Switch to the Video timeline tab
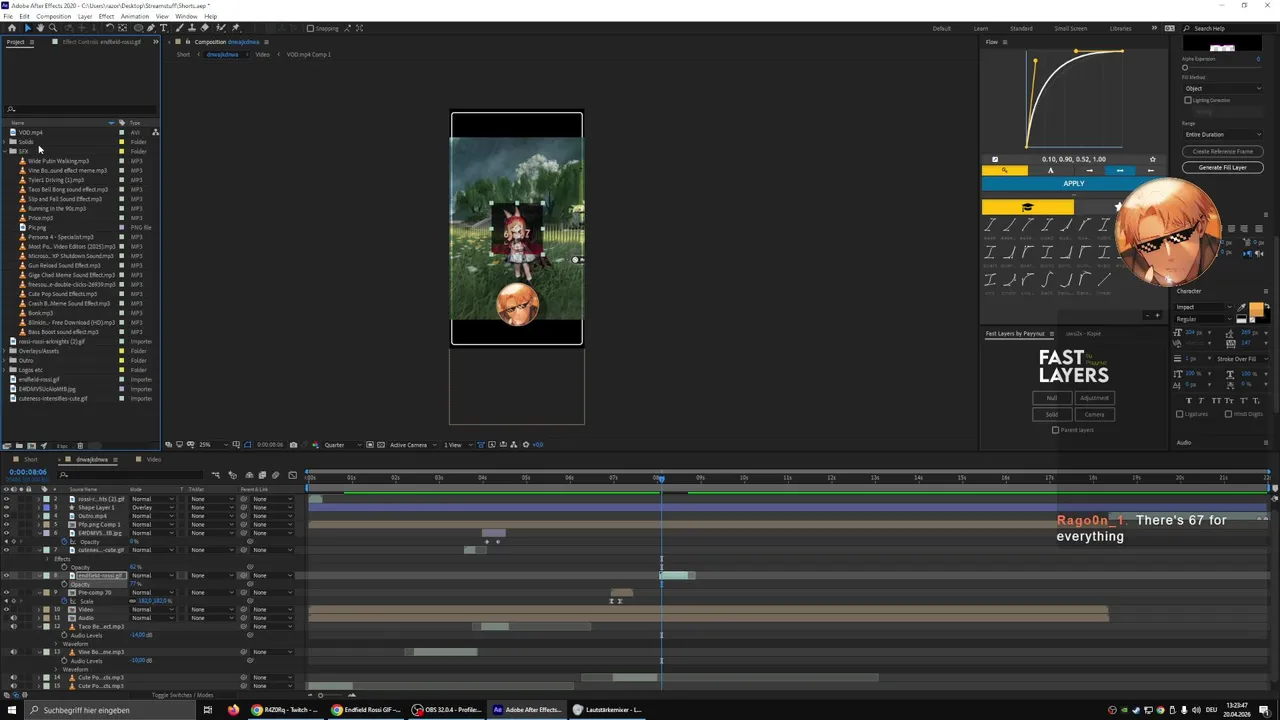This screenshot has width=1280, height=720. (154, 459)
